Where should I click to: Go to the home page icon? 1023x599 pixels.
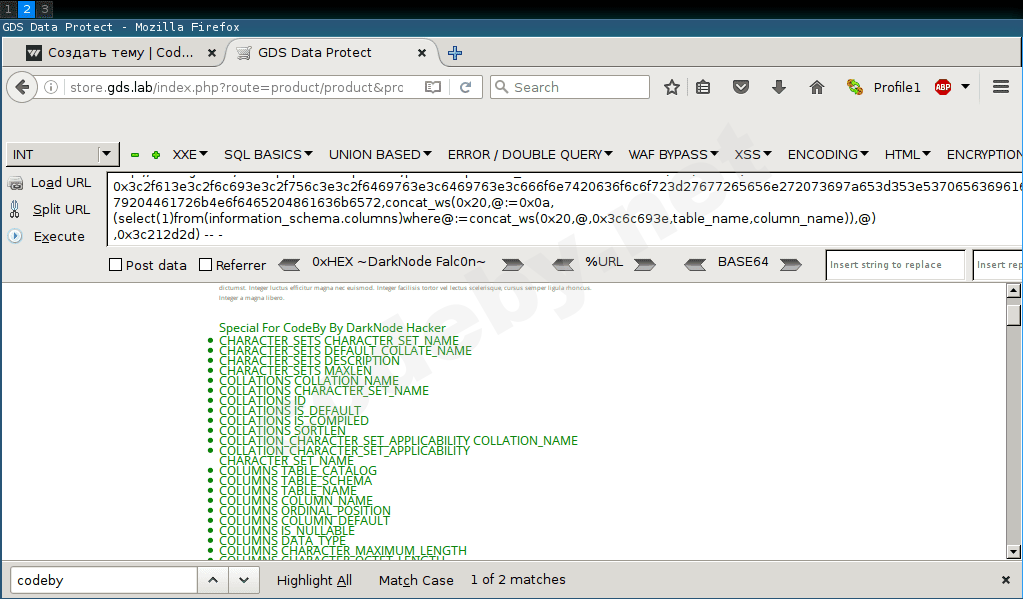click(817, 87)
